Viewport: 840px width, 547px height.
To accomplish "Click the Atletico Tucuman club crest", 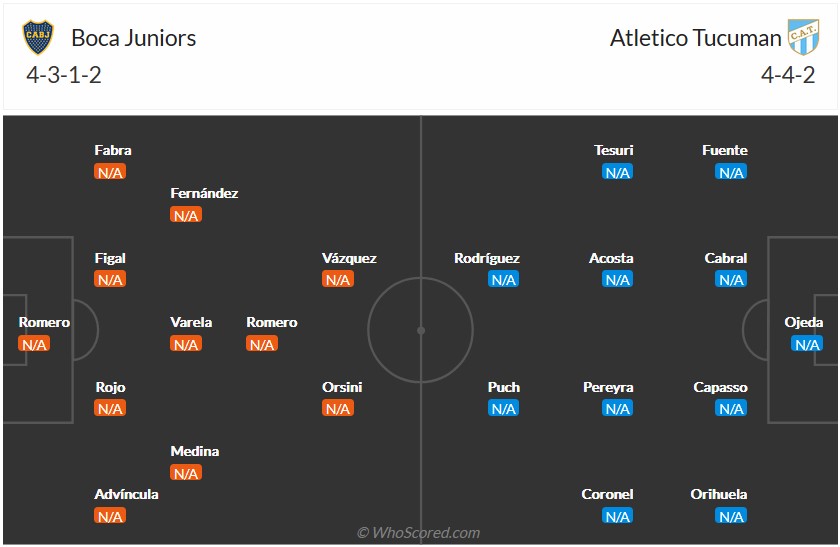I will click(x=803, y=38).
